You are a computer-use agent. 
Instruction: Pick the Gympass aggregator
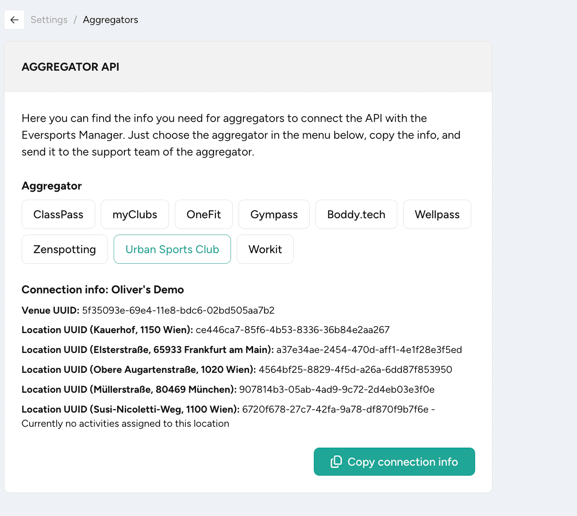(x=274, y=214)
